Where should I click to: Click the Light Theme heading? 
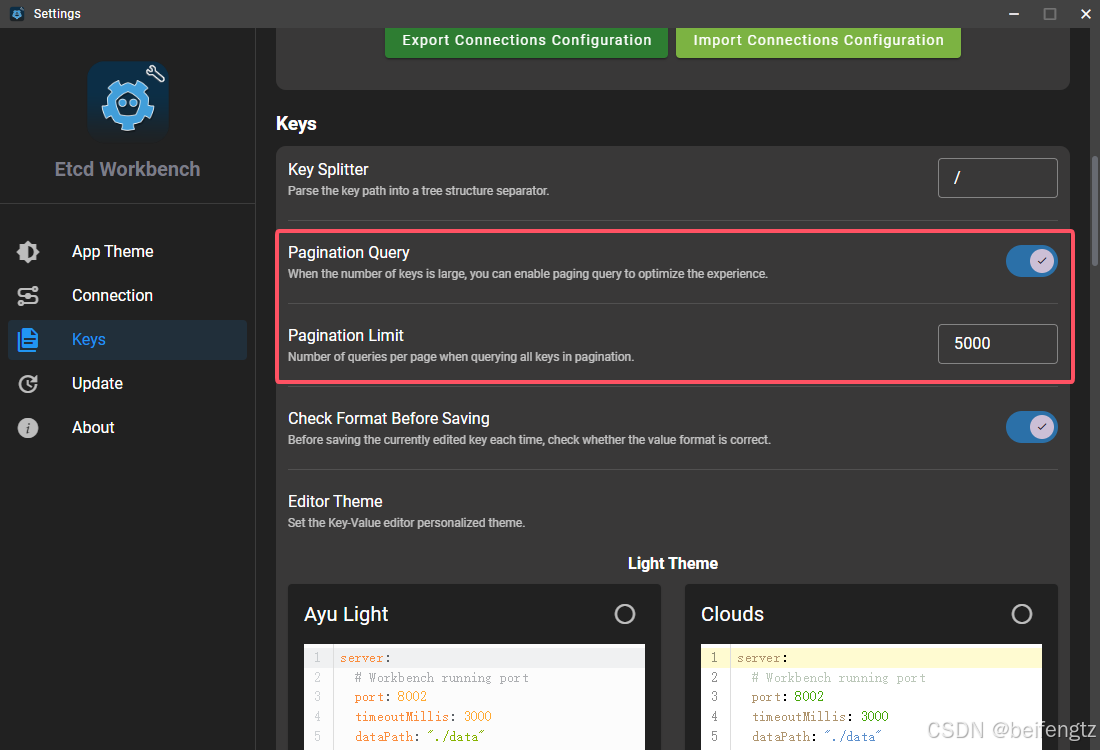pyautogui.click(x=673, y=564)
